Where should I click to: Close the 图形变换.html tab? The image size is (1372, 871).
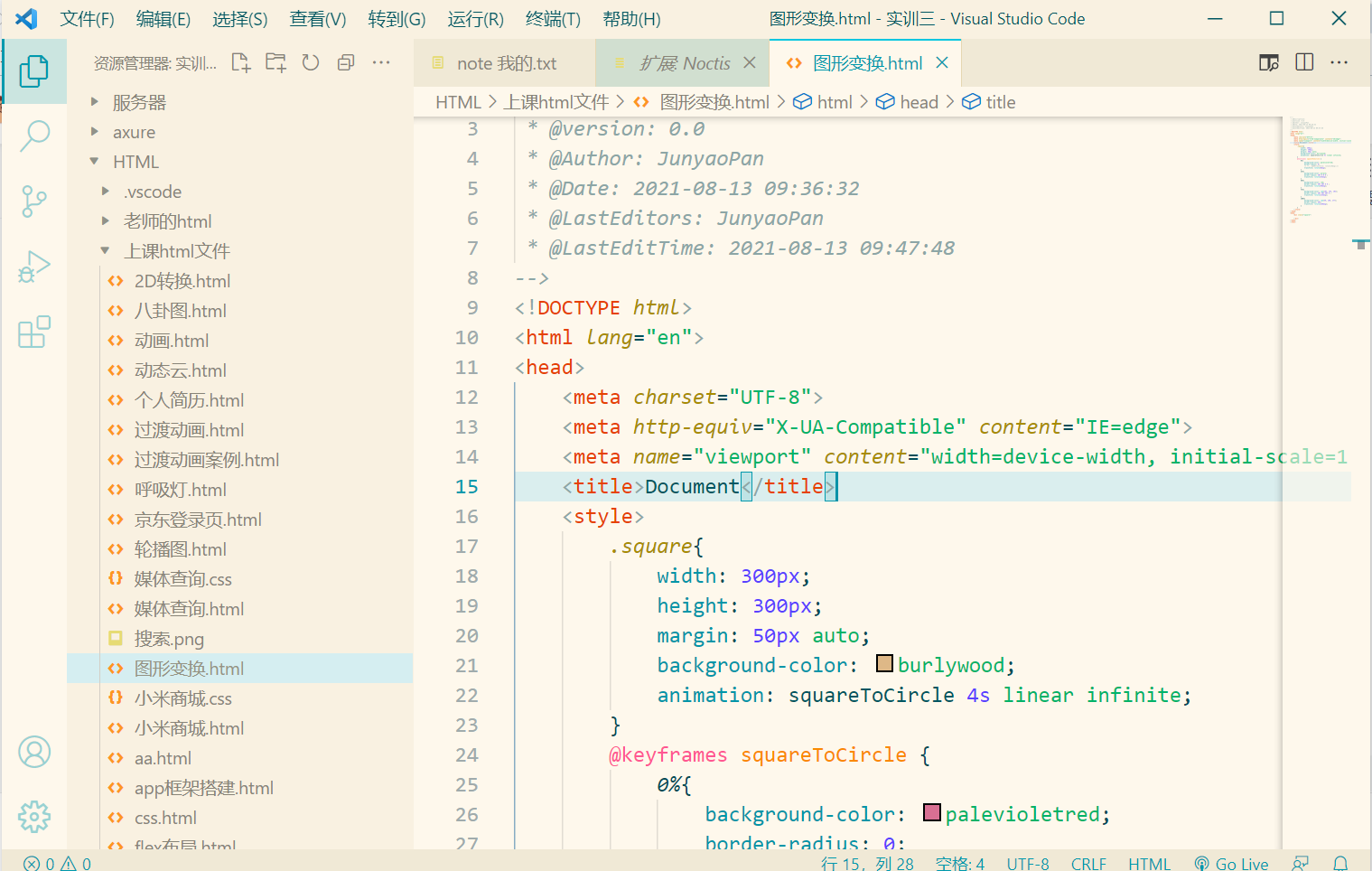tap(942, 62)
